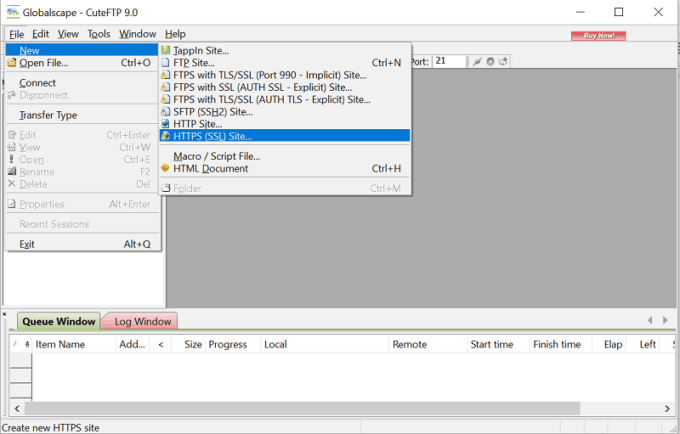Click the < column header in the queue
680x434 pixels.
point(160,344)
